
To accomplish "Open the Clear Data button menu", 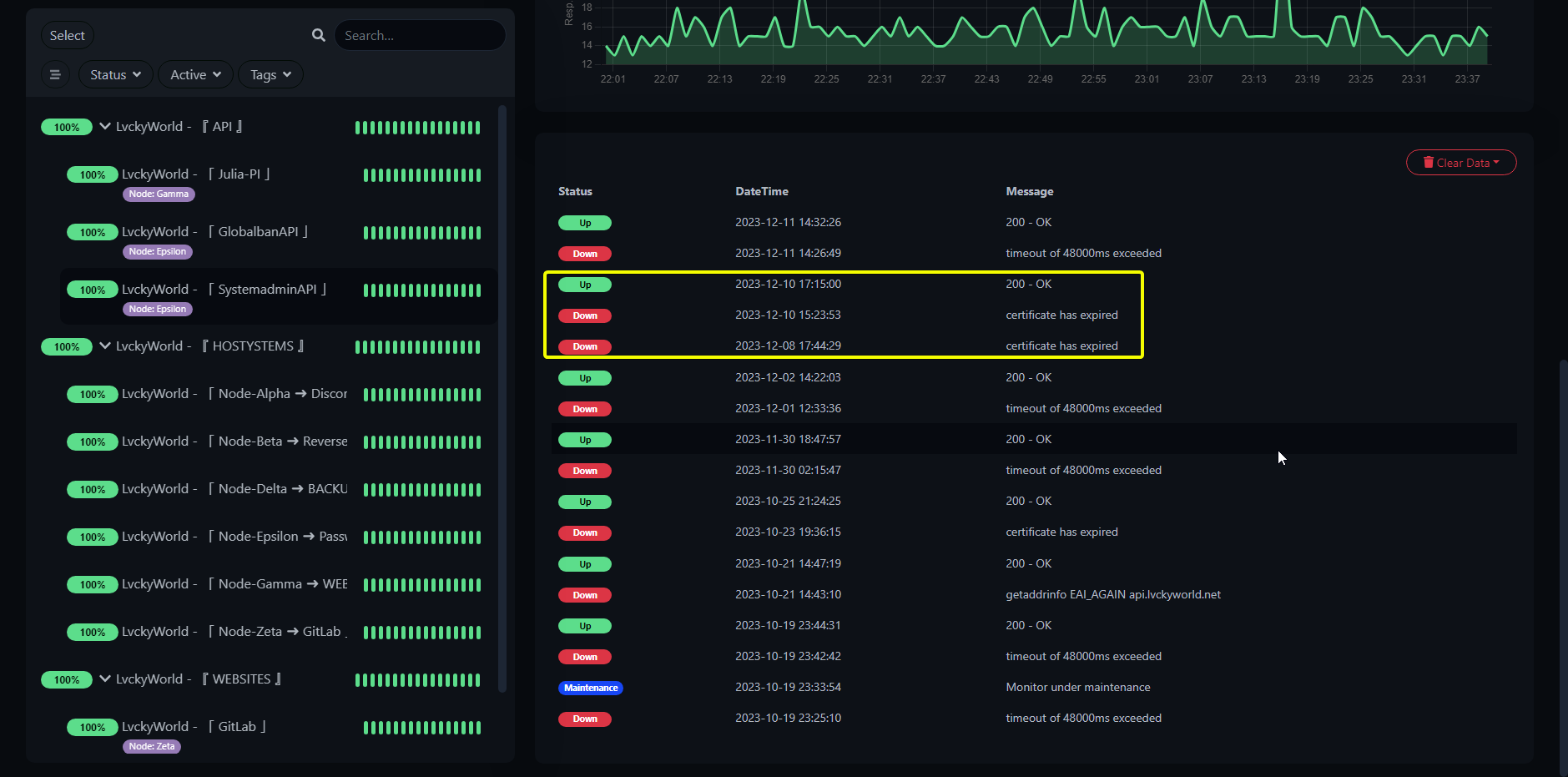I will 1460,163.
